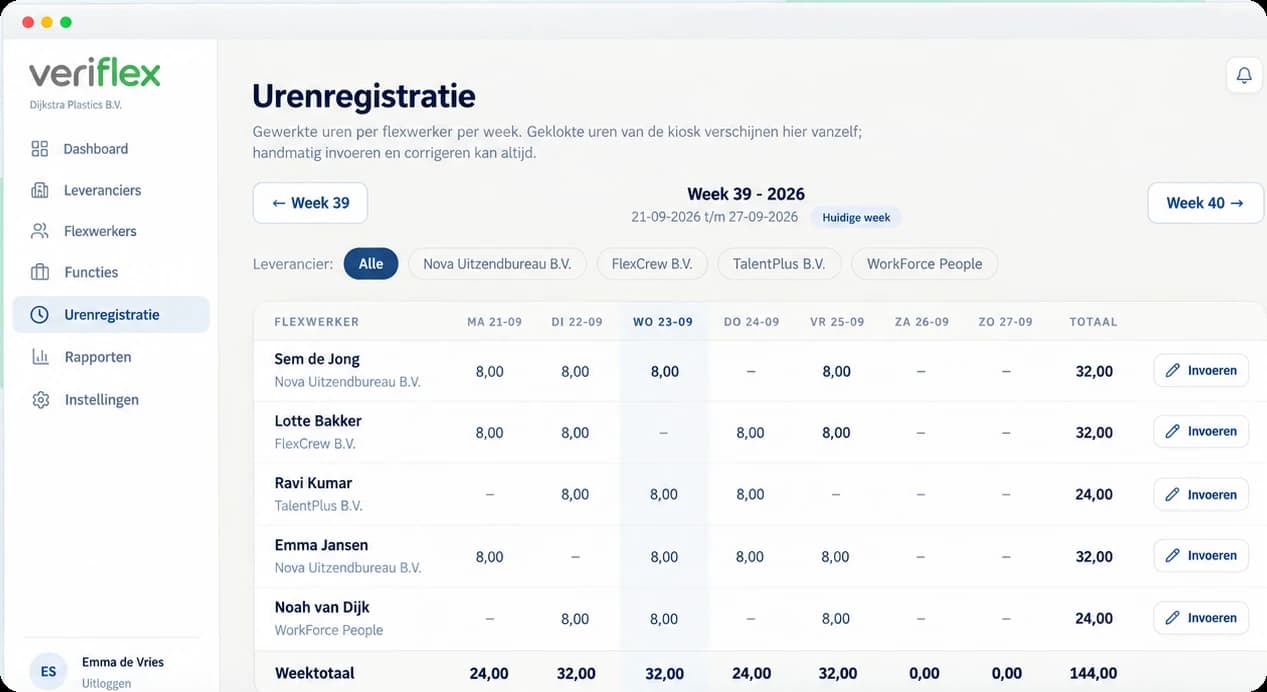Click the Functies briefcase icon
1267x692 pixels.
40,272
